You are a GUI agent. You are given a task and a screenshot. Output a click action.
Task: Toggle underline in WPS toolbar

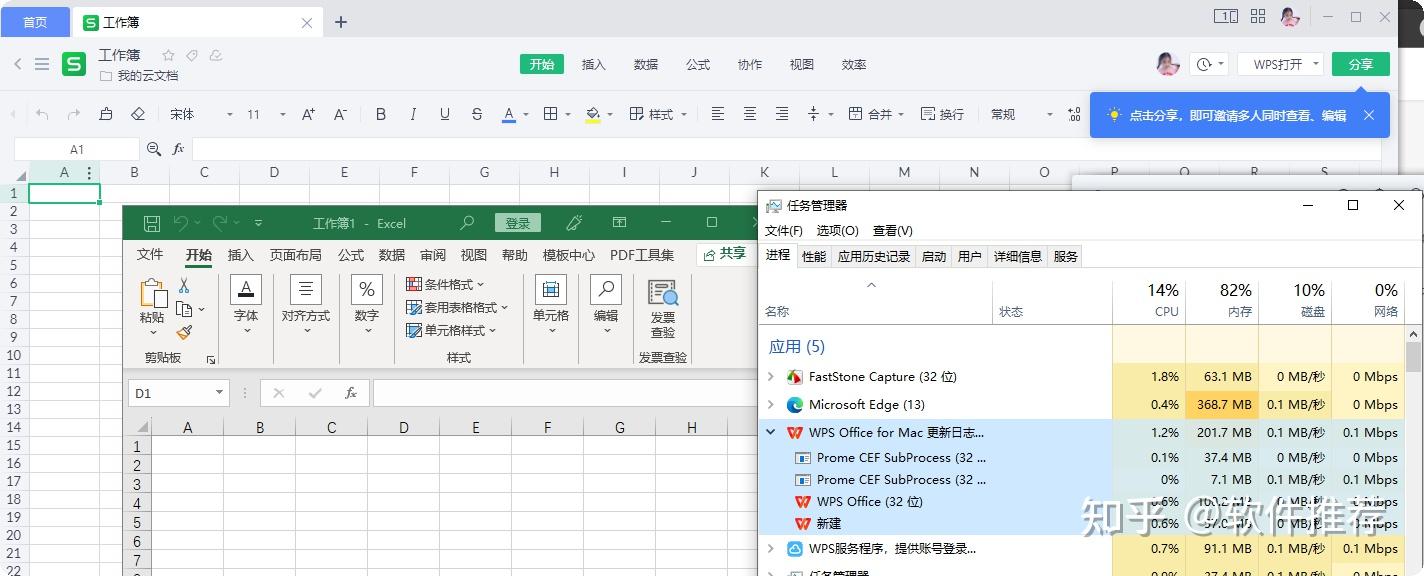tap(445, 115)
